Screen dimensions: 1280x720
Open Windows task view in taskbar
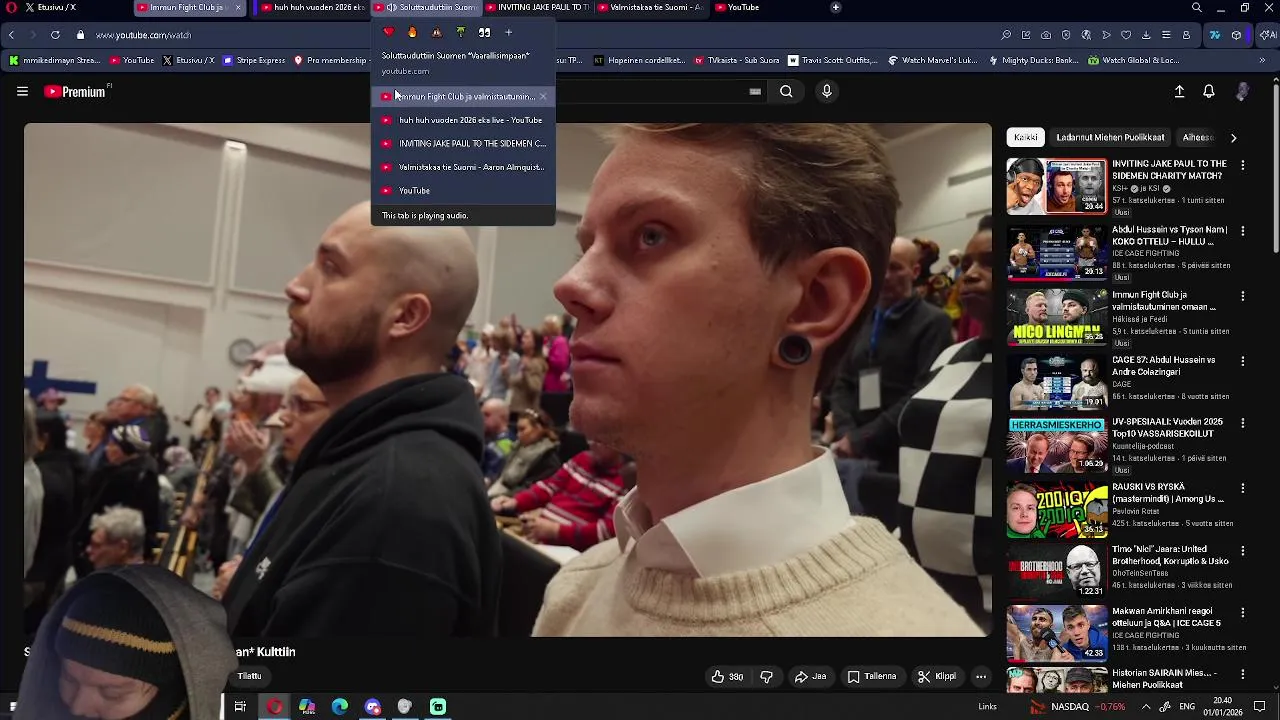240,707
